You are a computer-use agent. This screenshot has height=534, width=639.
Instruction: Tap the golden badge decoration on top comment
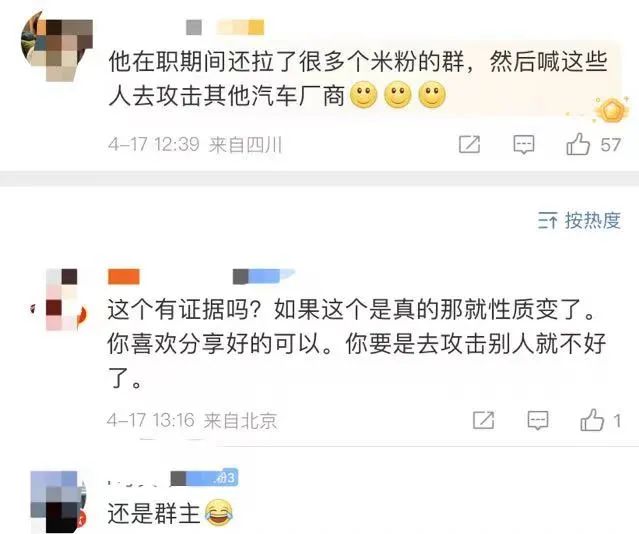pyautogui.click(x=611, y=110)
